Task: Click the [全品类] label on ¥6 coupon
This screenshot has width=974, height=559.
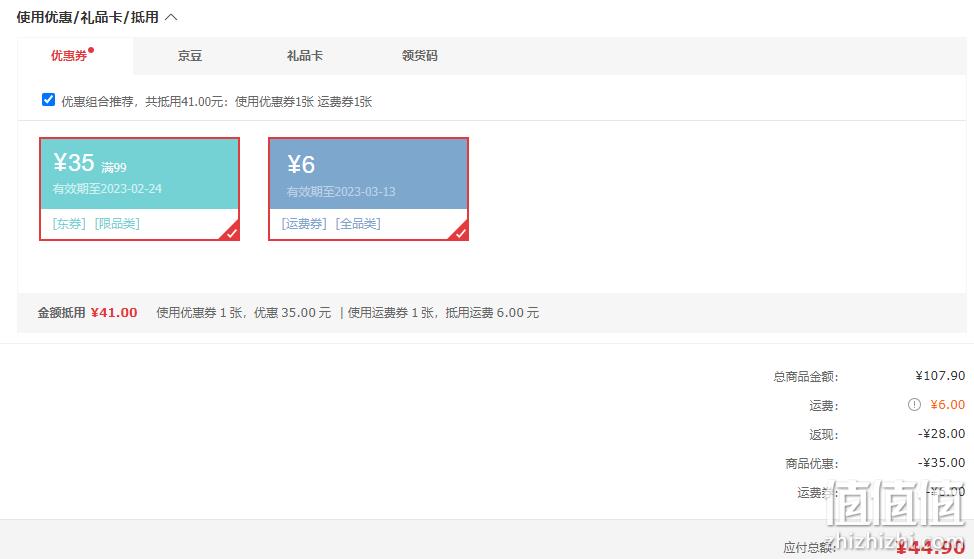Action: [358, 224]
